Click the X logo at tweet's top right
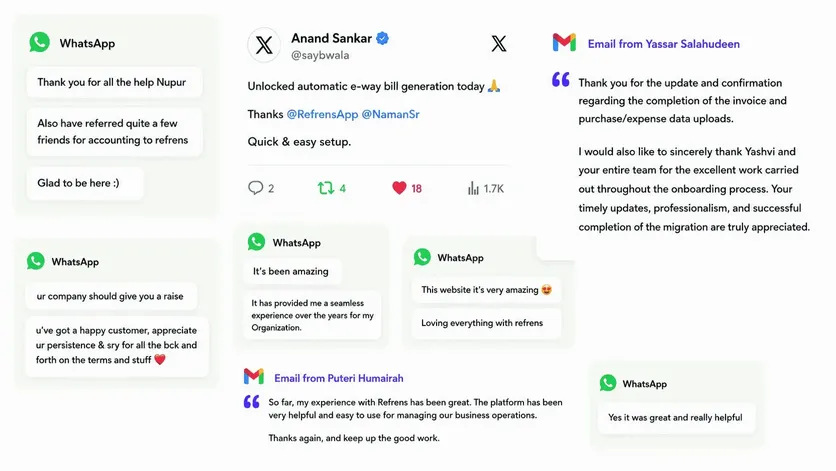The height and width of the screenshot is (471, 836). (x=499, y=44)
